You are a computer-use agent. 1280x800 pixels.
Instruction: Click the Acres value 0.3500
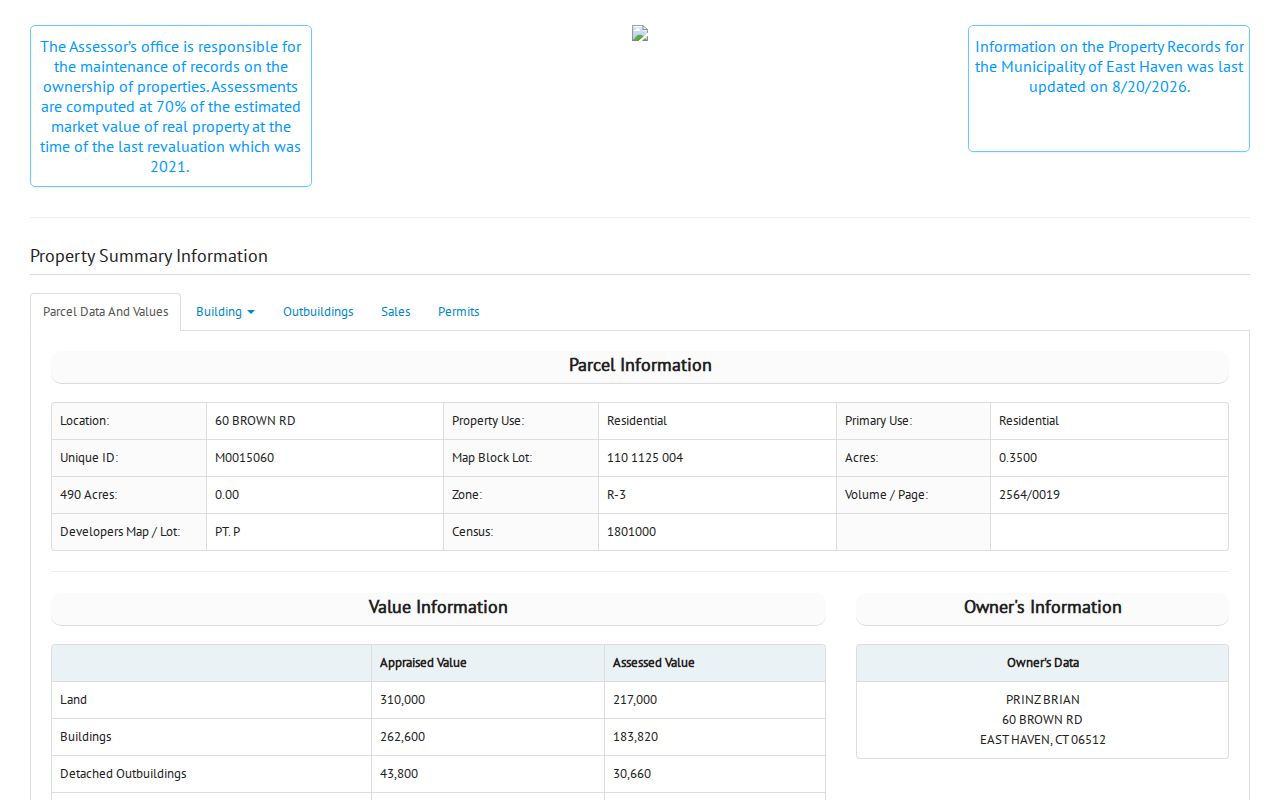[1018, 458]
